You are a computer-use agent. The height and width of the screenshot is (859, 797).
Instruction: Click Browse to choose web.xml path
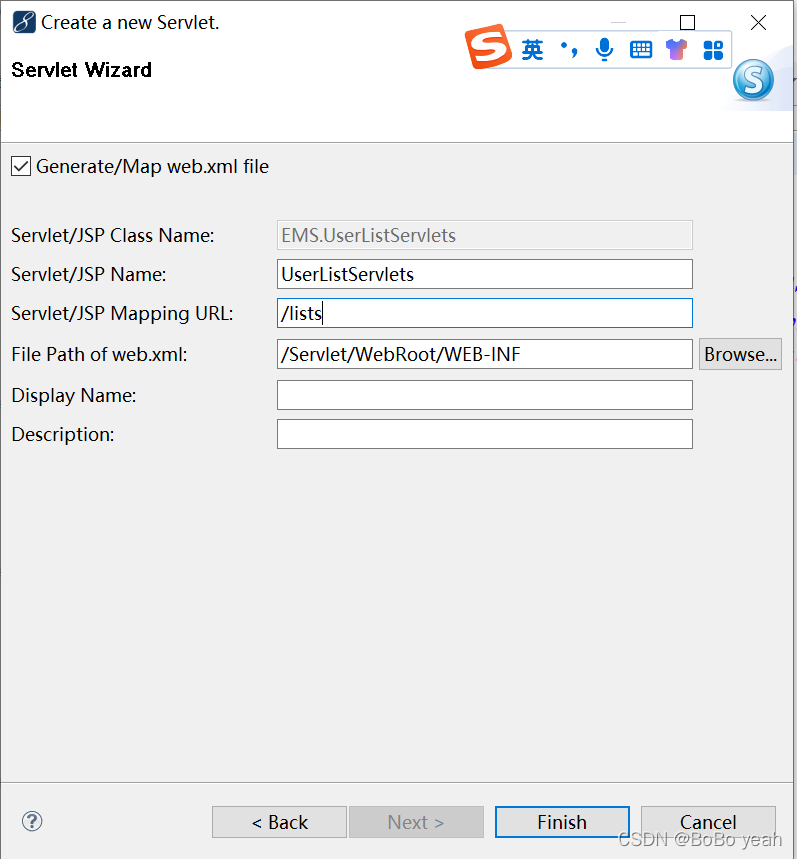pyautogui.click(x=740, y=353)
